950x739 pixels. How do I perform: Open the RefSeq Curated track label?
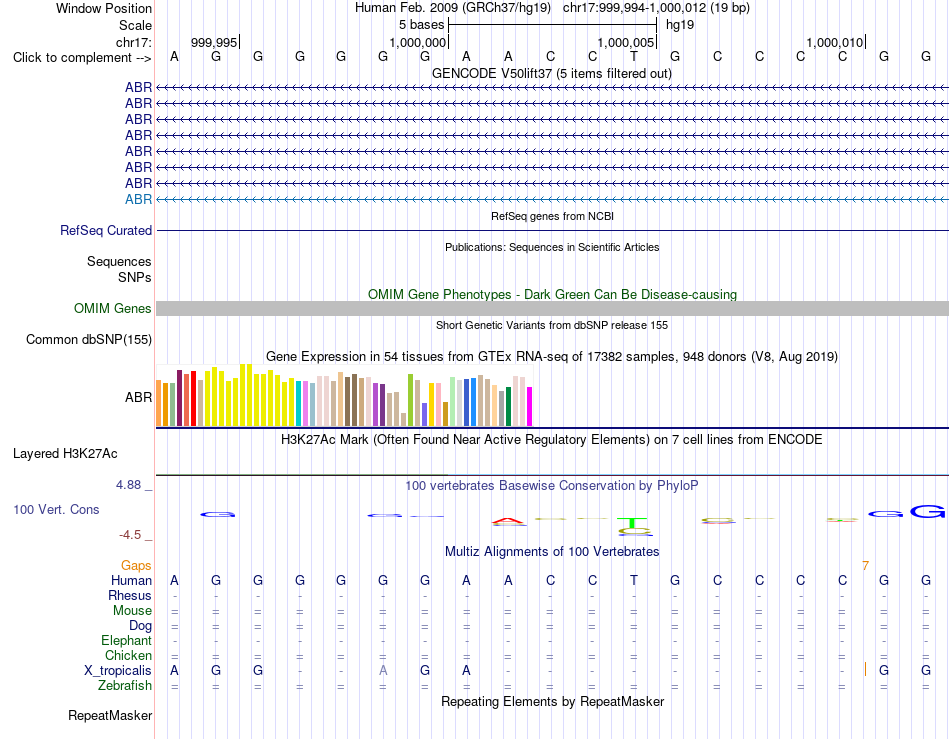106,231
